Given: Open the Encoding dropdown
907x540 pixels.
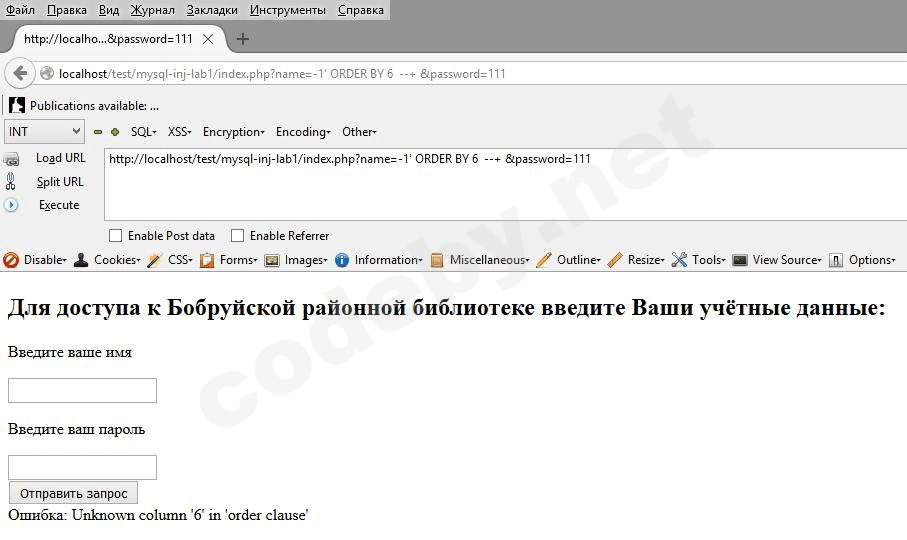Looking at the screenshot, I should click(303, 132).
